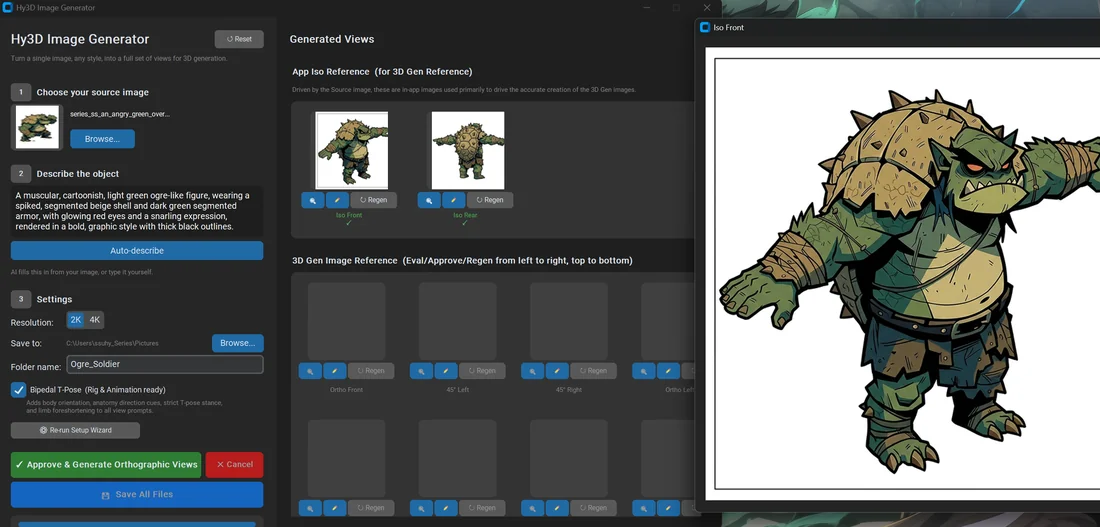Click Regen in slot directly below Ortho Front
1100x527 pixels.
[x=370, y=507]
